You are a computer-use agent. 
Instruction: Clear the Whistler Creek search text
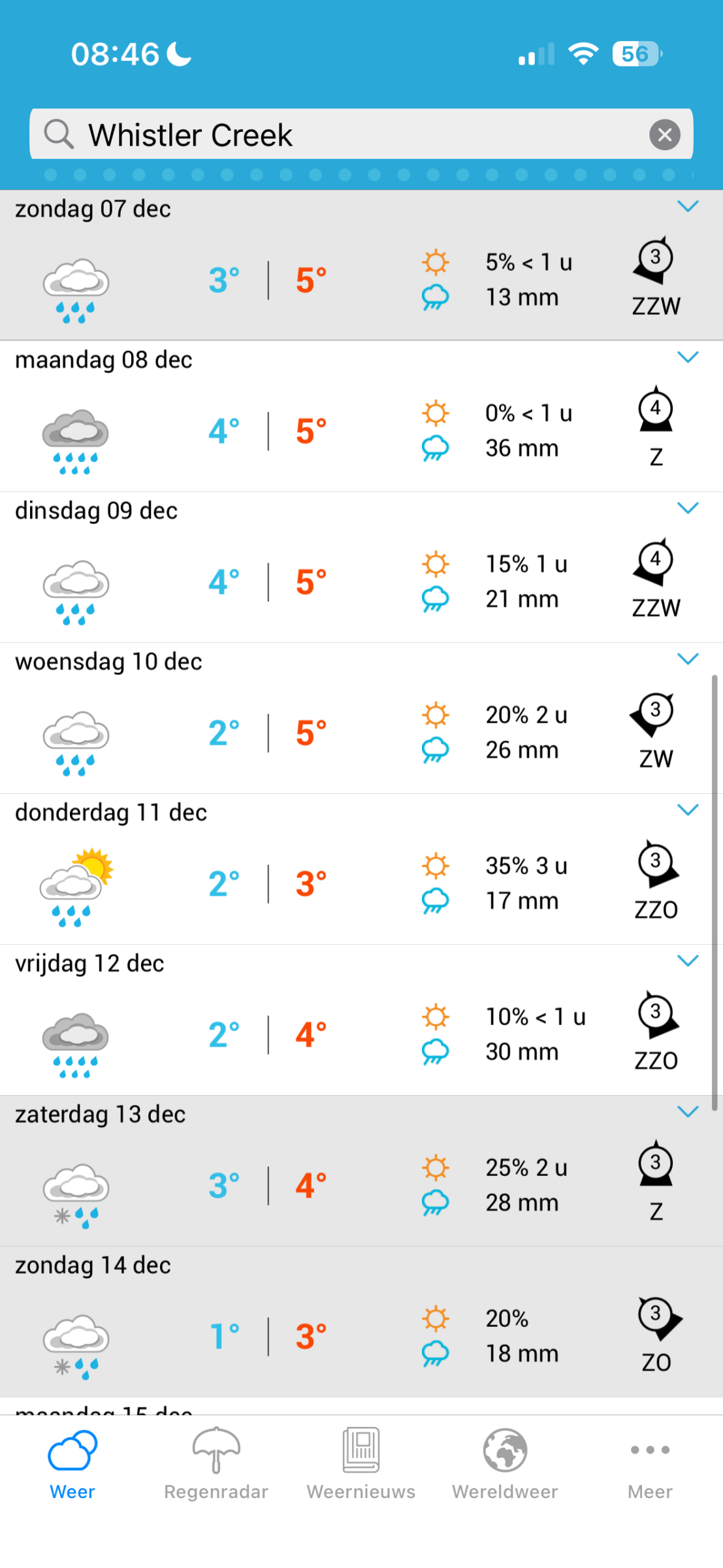tap(664, 135)
